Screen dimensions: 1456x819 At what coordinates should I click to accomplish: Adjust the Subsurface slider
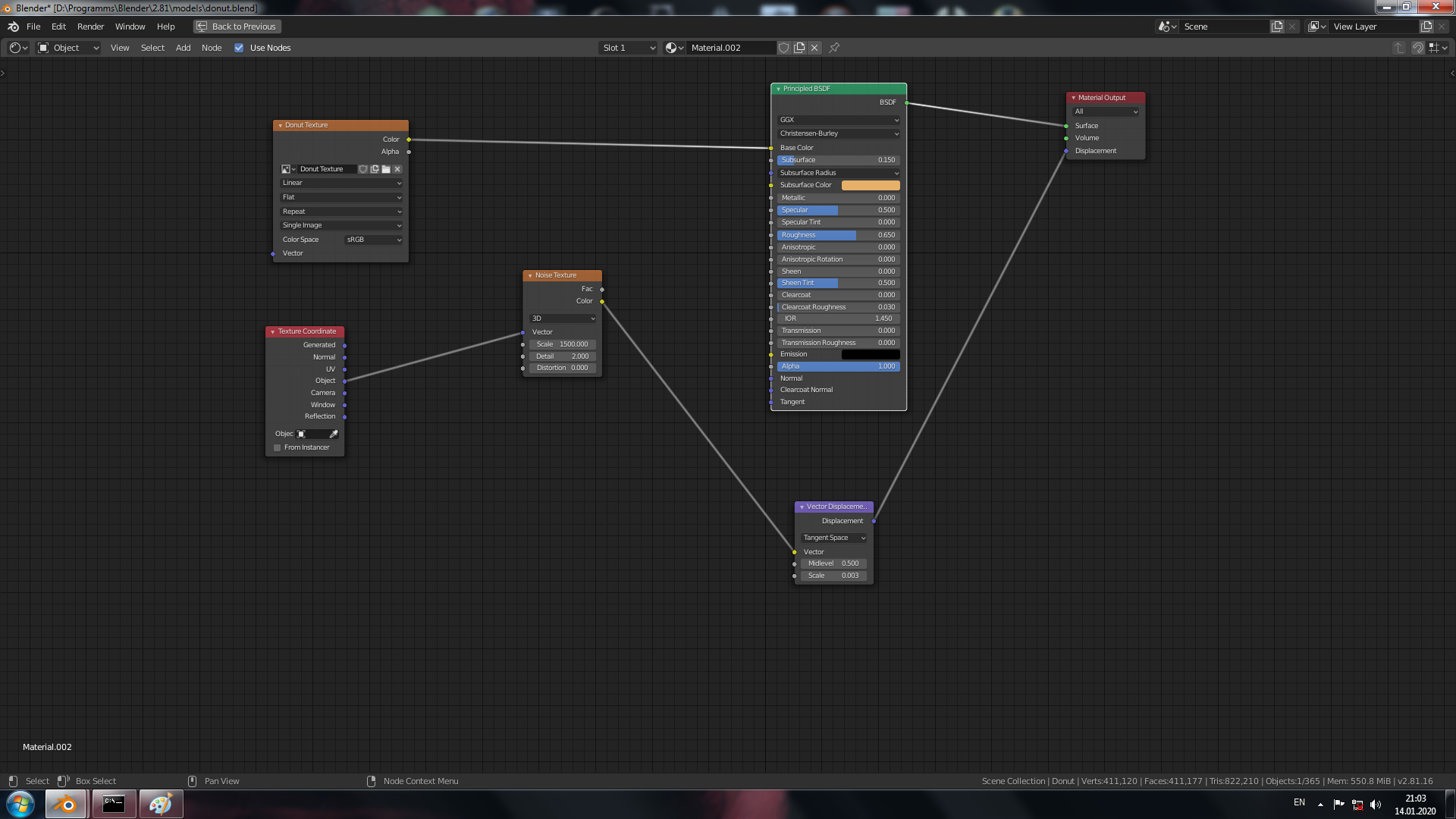(x=839, y=160)
